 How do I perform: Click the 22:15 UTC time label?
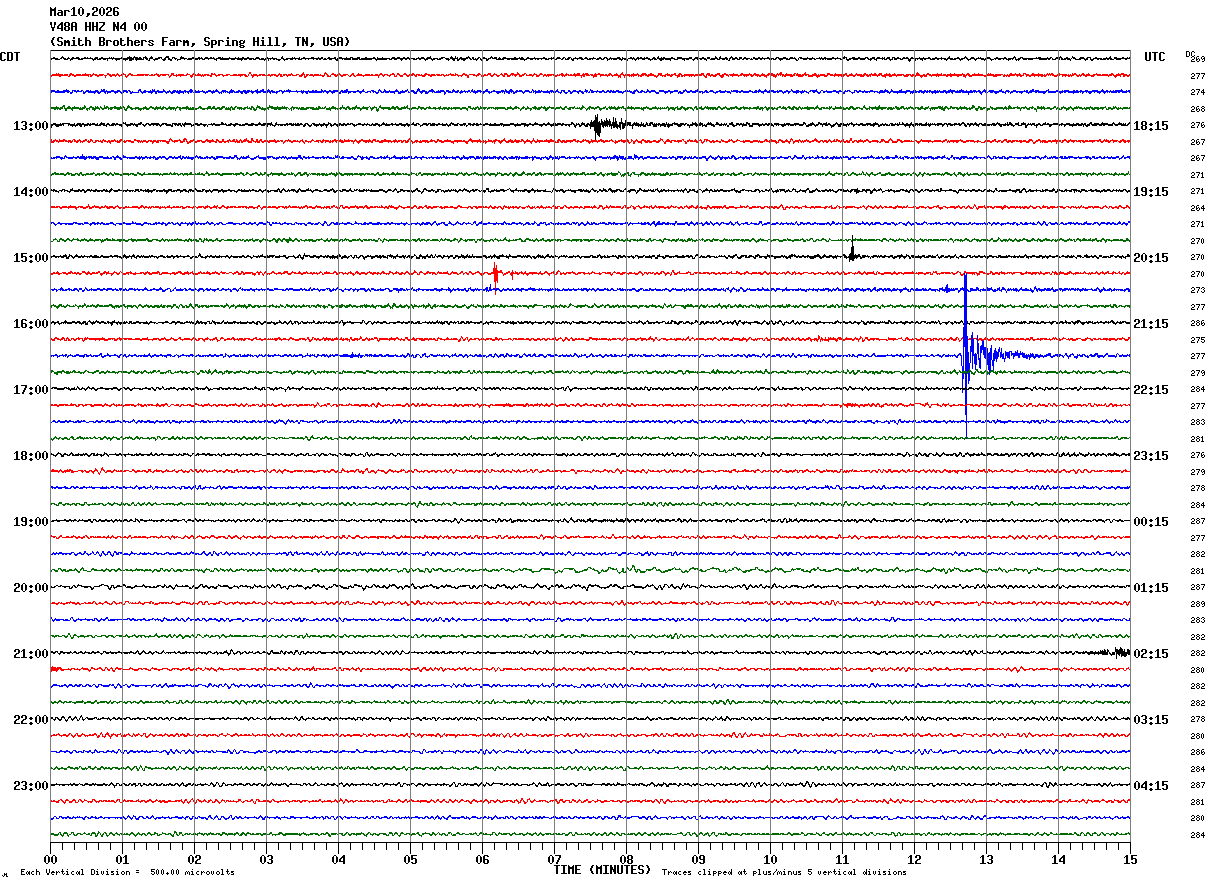pyautogui.click(x=1151, y=390)
